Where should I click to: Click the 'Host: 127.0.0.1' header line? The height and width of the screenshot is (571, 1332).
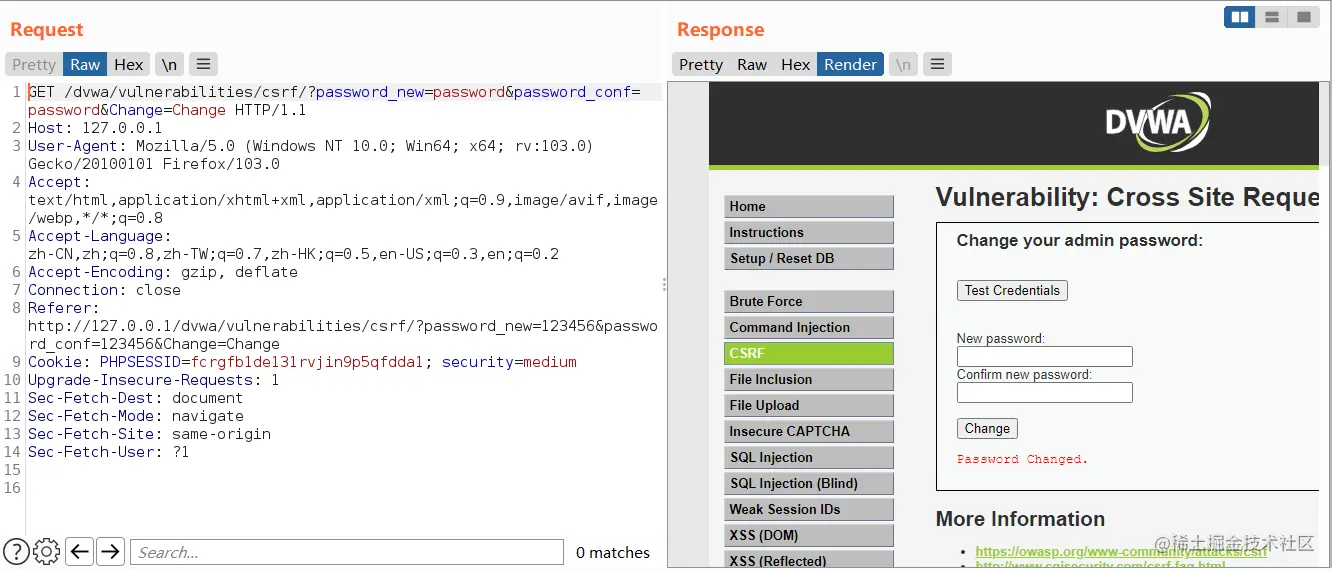coord(95,128)
